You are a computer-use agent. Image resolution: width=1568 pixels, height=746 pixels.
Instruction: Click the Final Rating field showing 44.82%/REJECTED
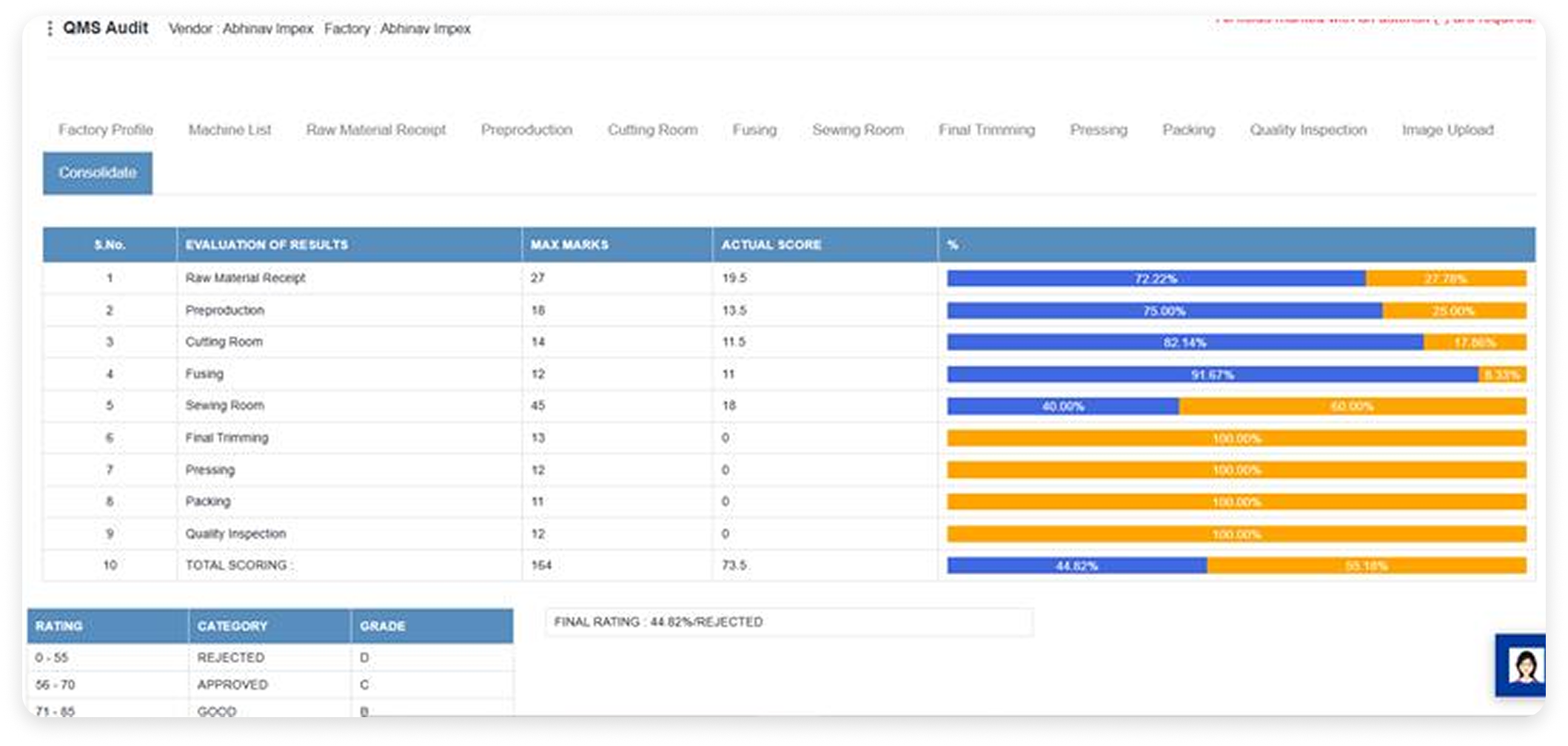tap(788, 622)
